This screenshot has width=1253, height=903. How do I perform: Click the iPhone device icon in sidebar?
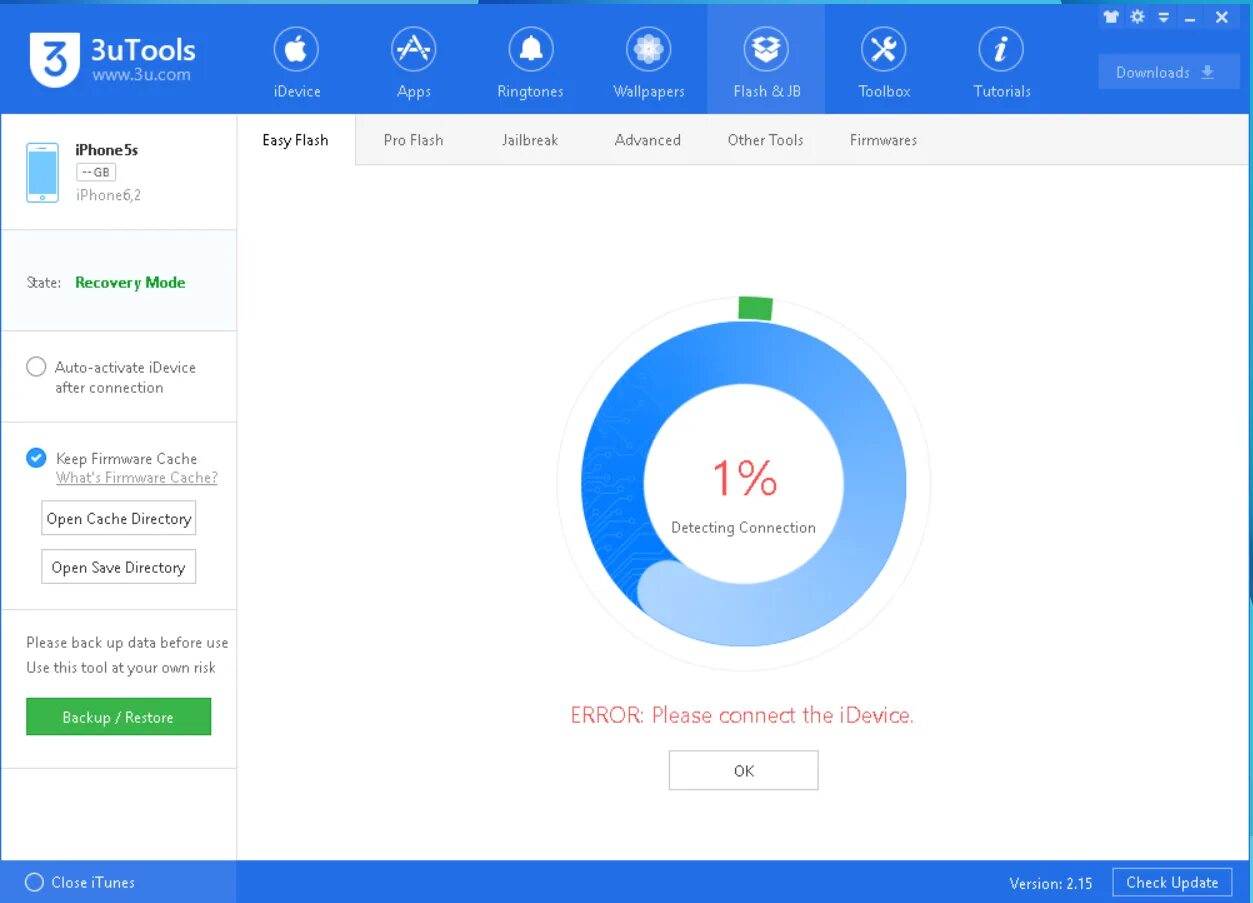(42, 173)
